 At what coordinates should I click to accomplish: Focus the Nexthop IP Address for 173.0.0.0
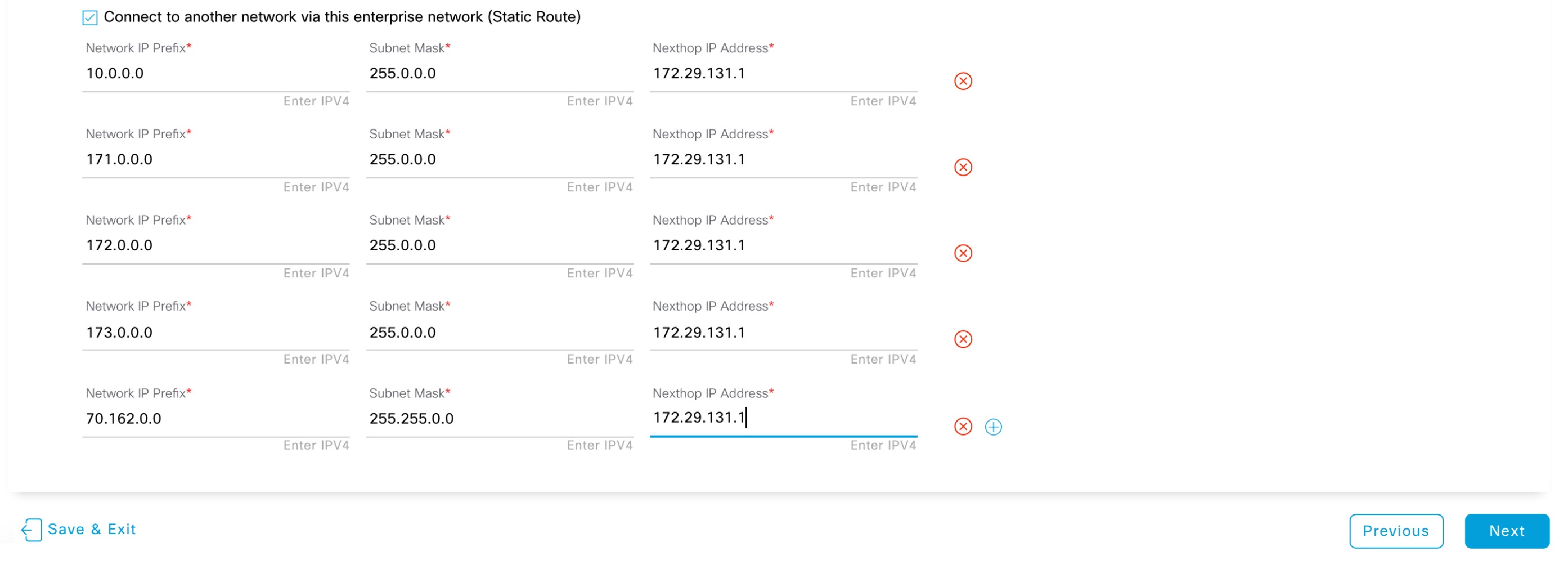point(783,333)
